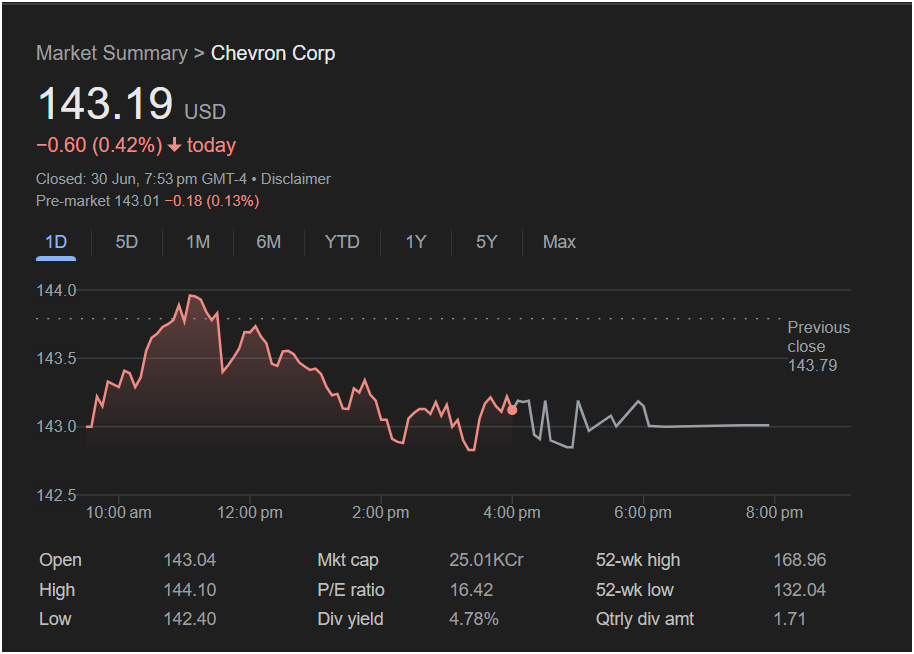Open the 1M chart range
The image size is (914, 654).
point(198,242)
